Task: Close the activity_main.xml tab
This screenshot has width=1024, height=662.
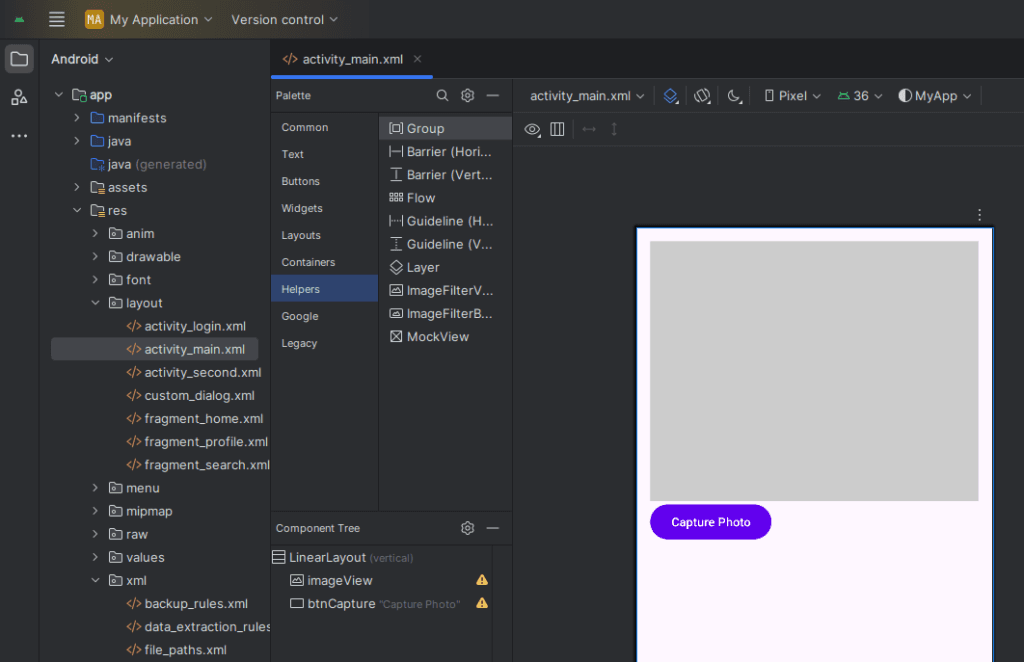Action: pos(417,59)
